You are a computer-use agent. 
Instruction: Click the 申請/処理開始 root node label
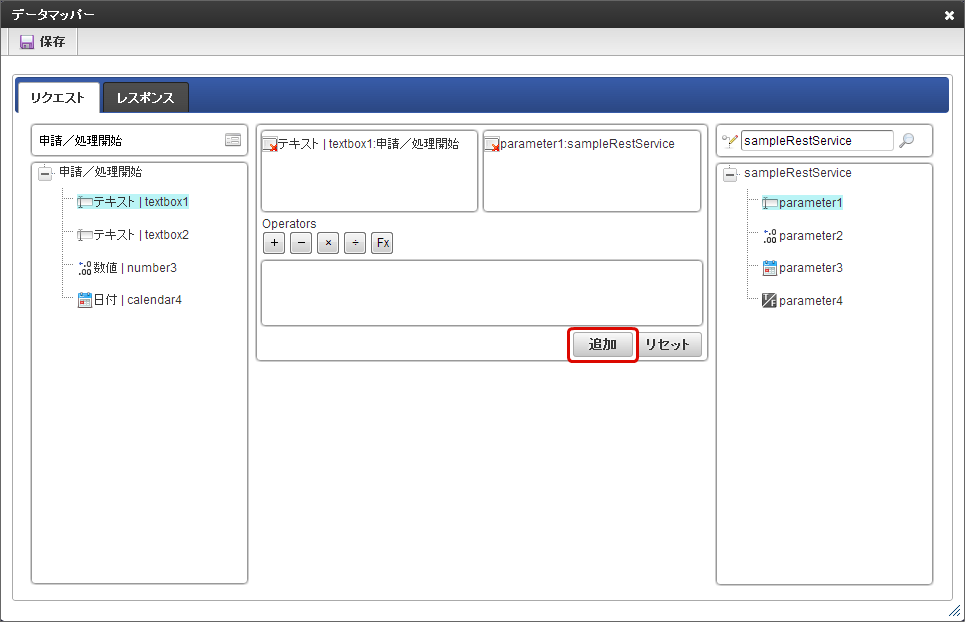point(101,172)
